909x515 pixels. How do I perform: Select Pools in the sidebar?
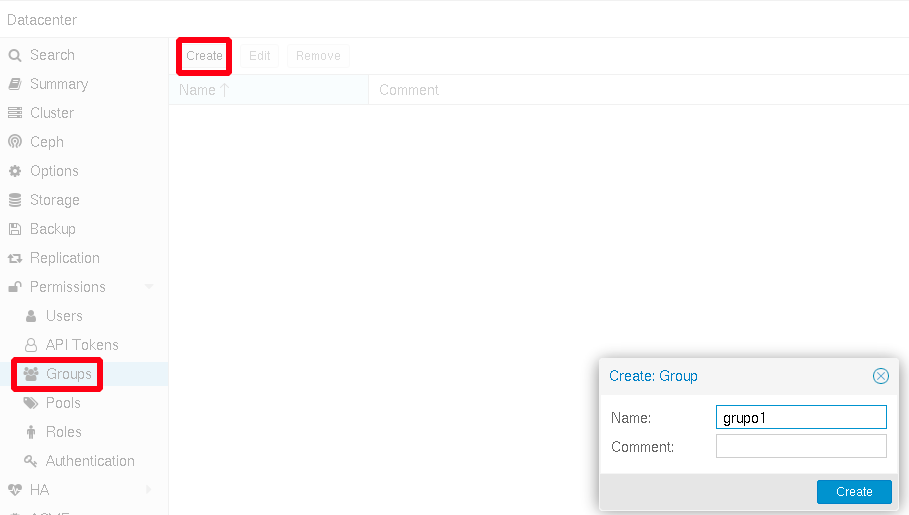tap(63, 403)
